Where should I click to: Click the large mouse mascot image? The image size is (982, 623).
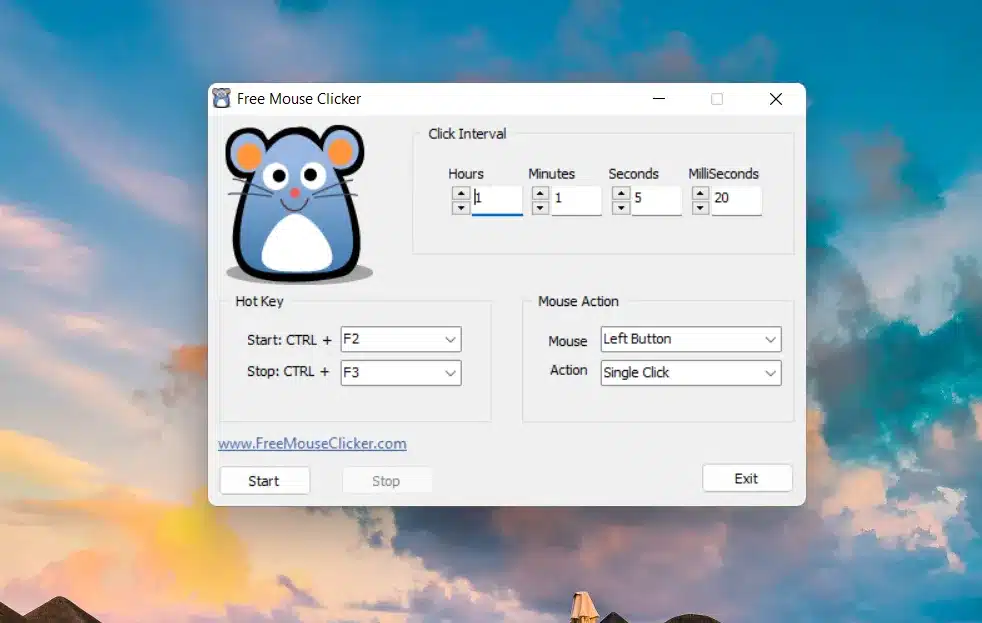[298, 203]
